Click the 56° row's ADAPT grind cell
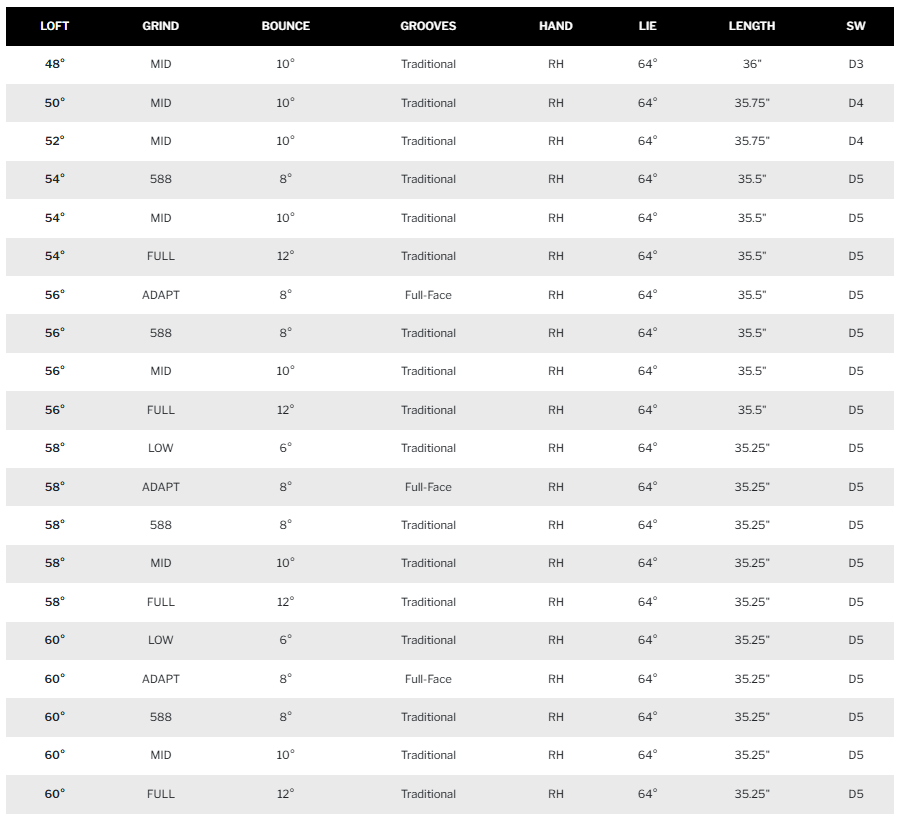The height and width of the screenshot is (820, 900). click(161, 295)
